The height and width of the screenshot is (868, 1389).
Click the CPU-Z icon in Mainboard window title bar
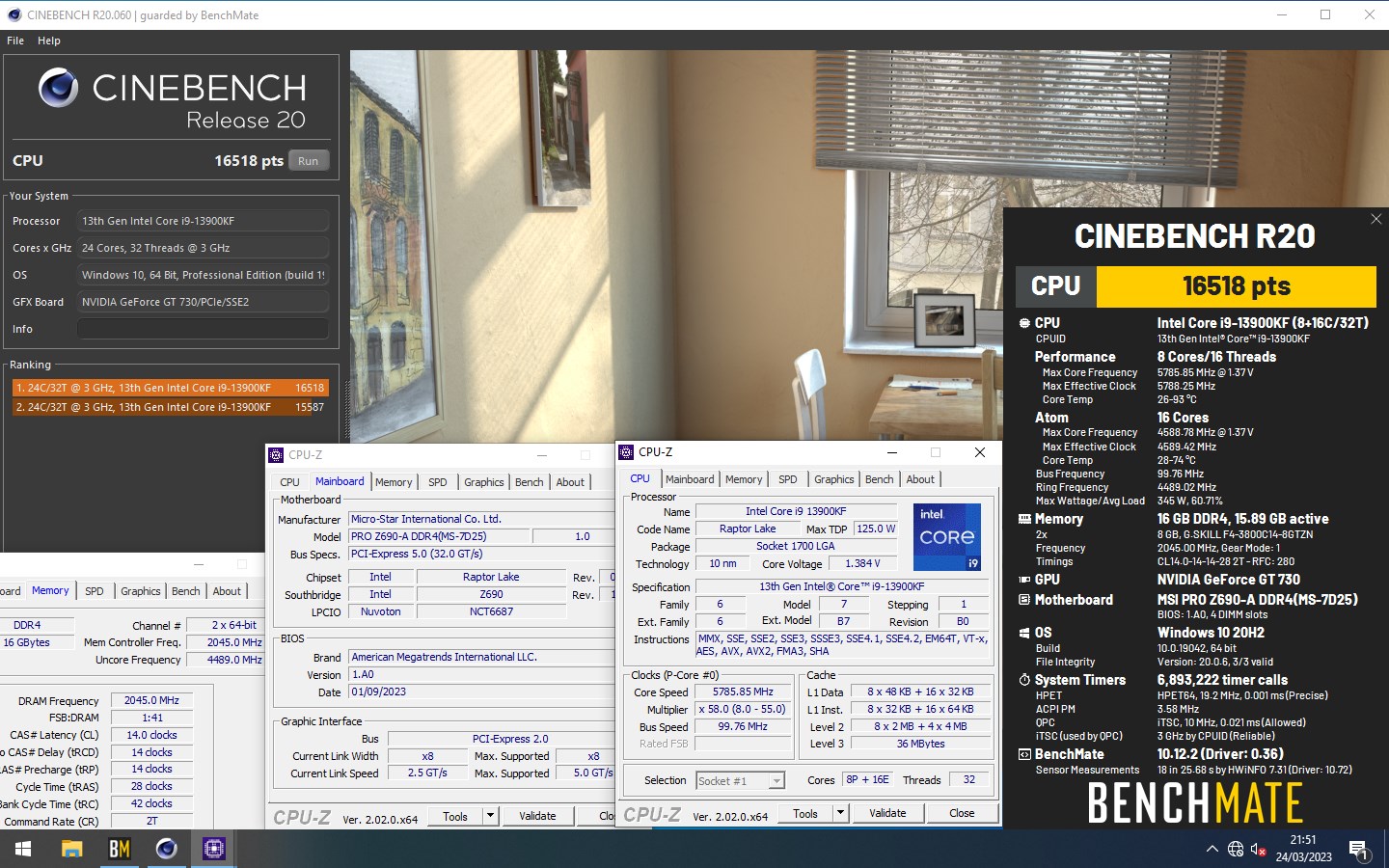click(x=277, y=455)
